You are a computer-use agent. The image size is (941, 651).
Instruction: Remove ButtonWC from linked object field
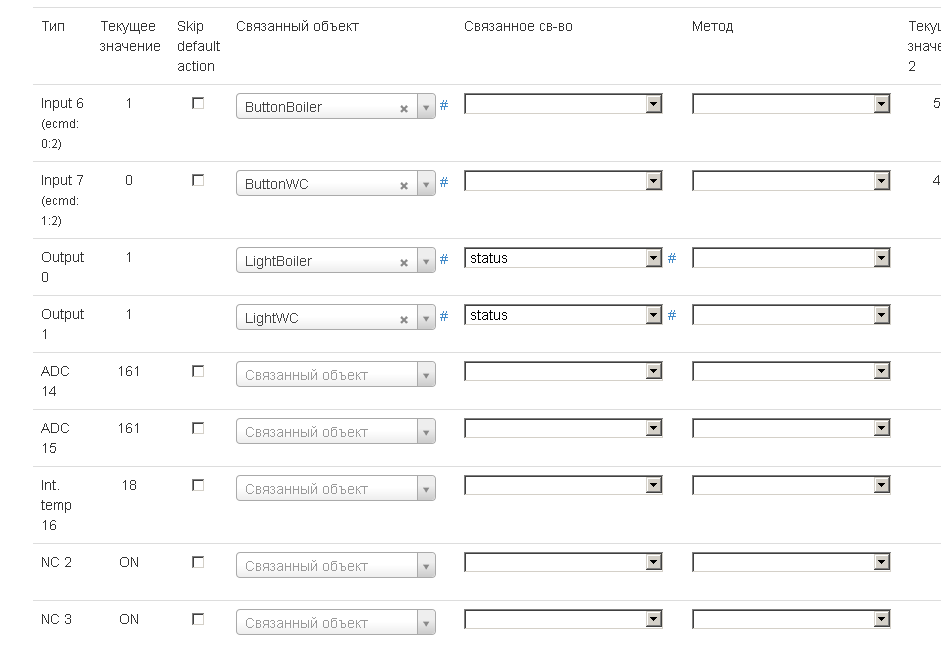point(404,185)
